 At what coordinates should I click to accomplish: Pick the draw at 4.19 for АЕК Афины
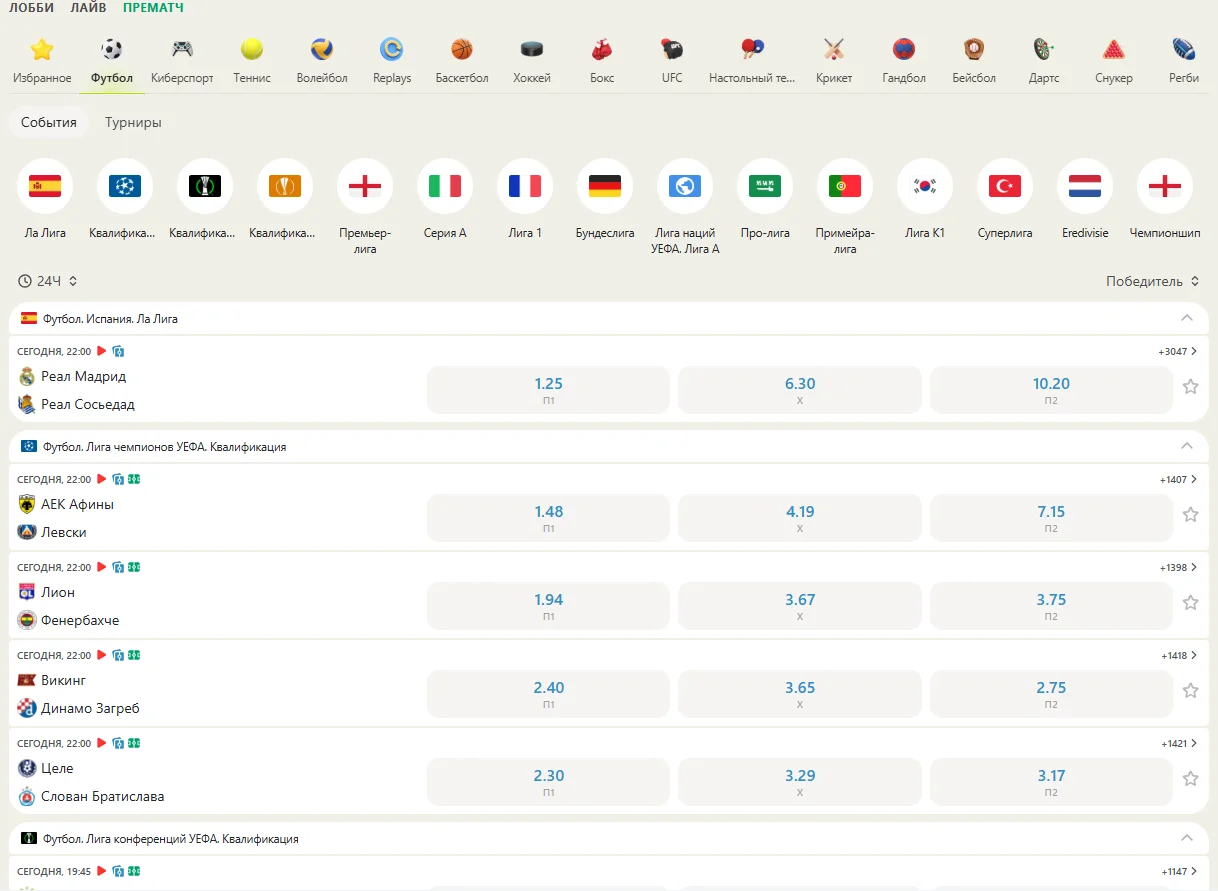coord(800,518)
